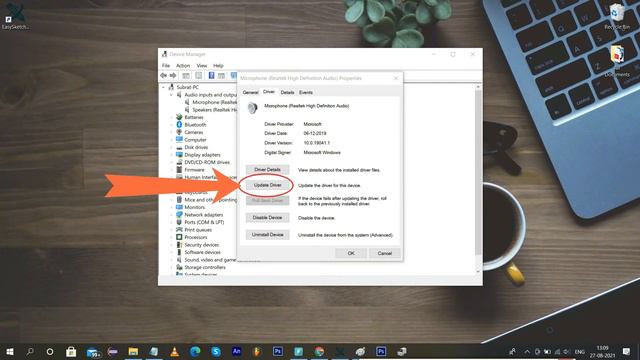
Task: Click the Firmware category icon
Action: (x=179, y=169)
